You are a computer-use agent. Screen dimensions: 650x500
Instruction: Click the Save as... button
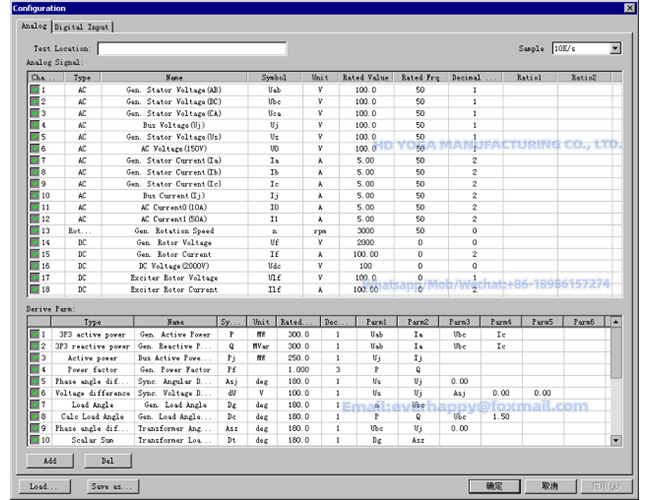[113, 485]
